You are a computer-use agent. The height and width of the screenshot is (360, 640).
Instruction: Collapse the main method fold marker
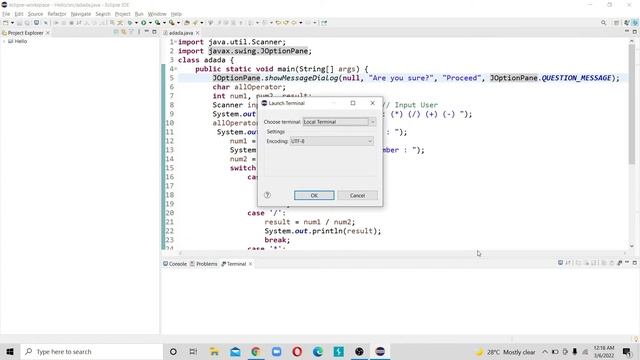point(176,69)
